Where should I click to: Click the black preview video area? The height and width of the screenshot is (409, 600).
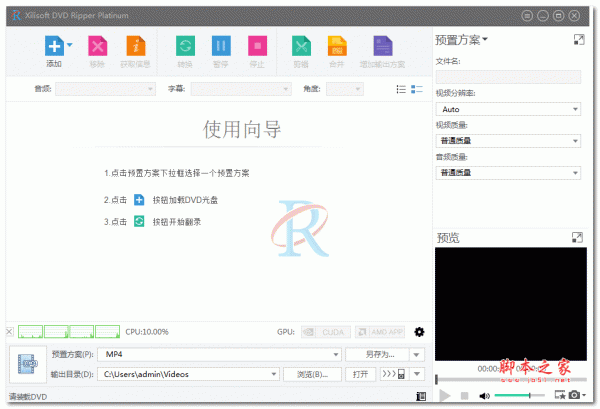(511, 304)
